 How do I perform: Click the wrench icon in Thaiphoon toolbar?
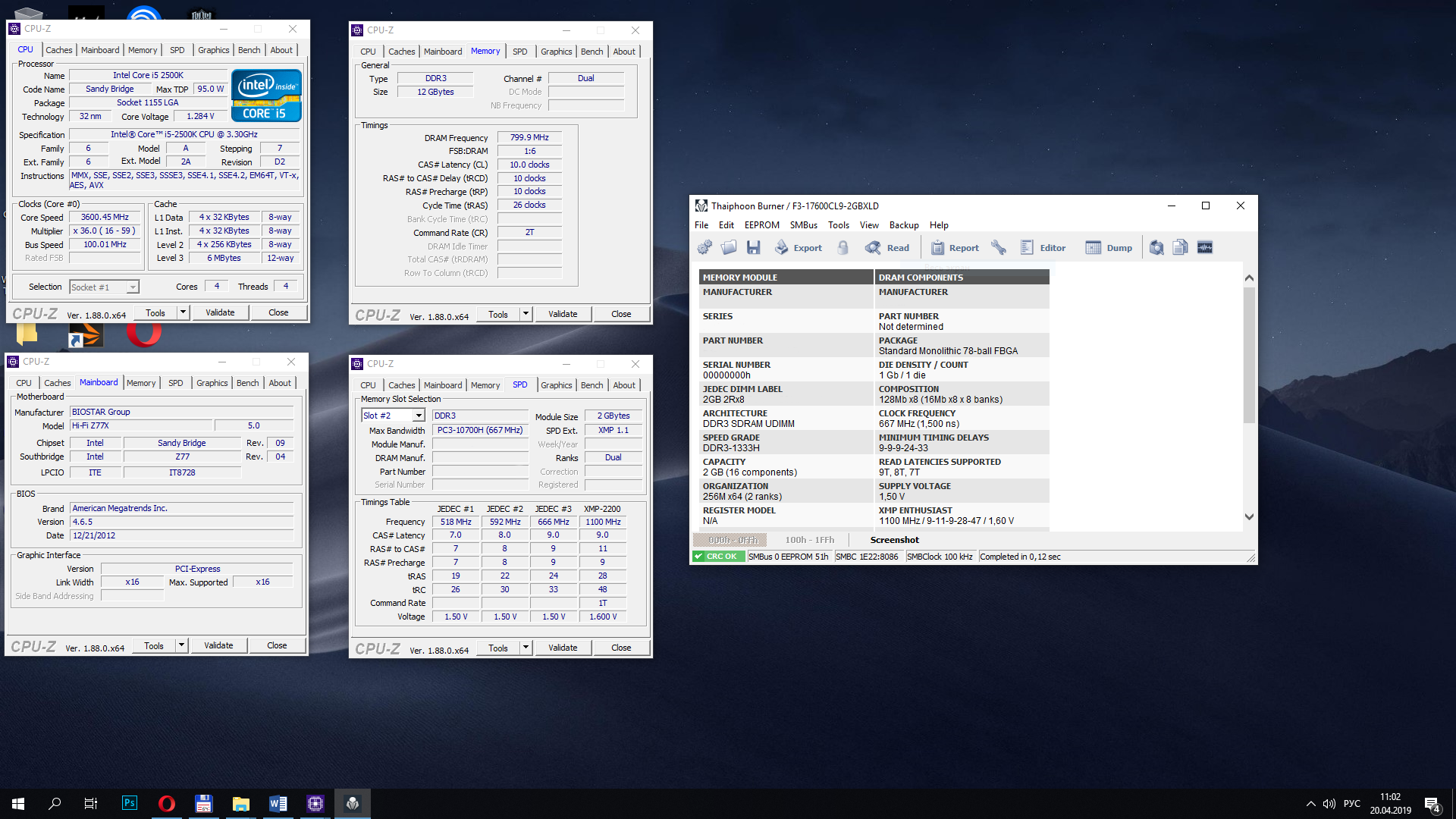click(999, 247)
